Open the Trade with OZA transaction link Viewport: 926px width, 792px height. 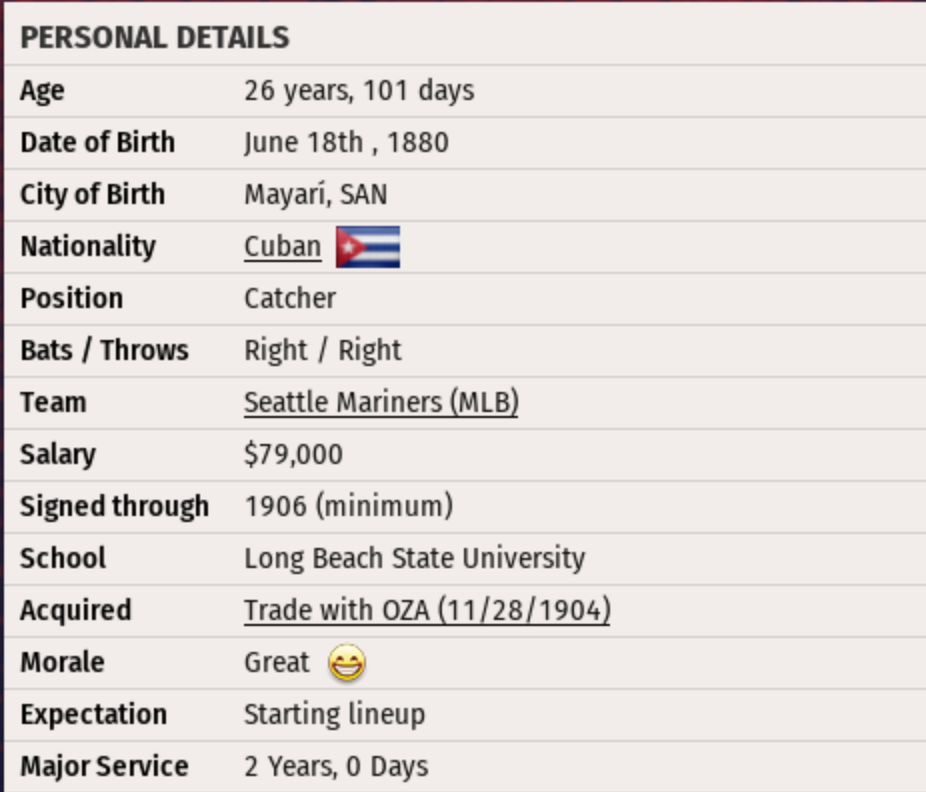pos(427,611)
